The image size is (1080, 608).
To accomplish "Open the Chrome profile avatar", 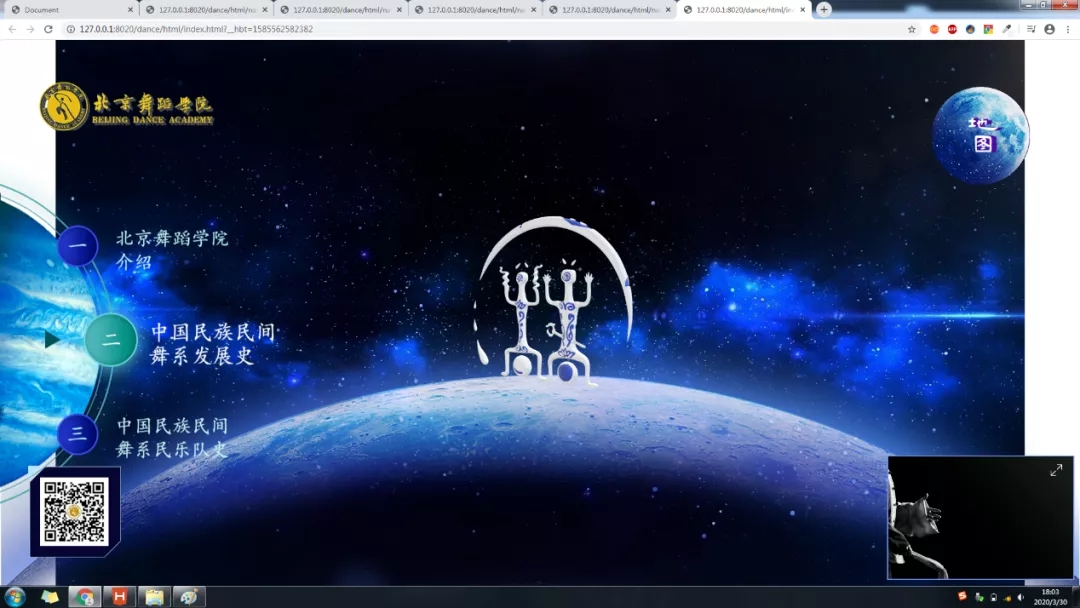I will pyautogui.click(x=1049, y=29).
